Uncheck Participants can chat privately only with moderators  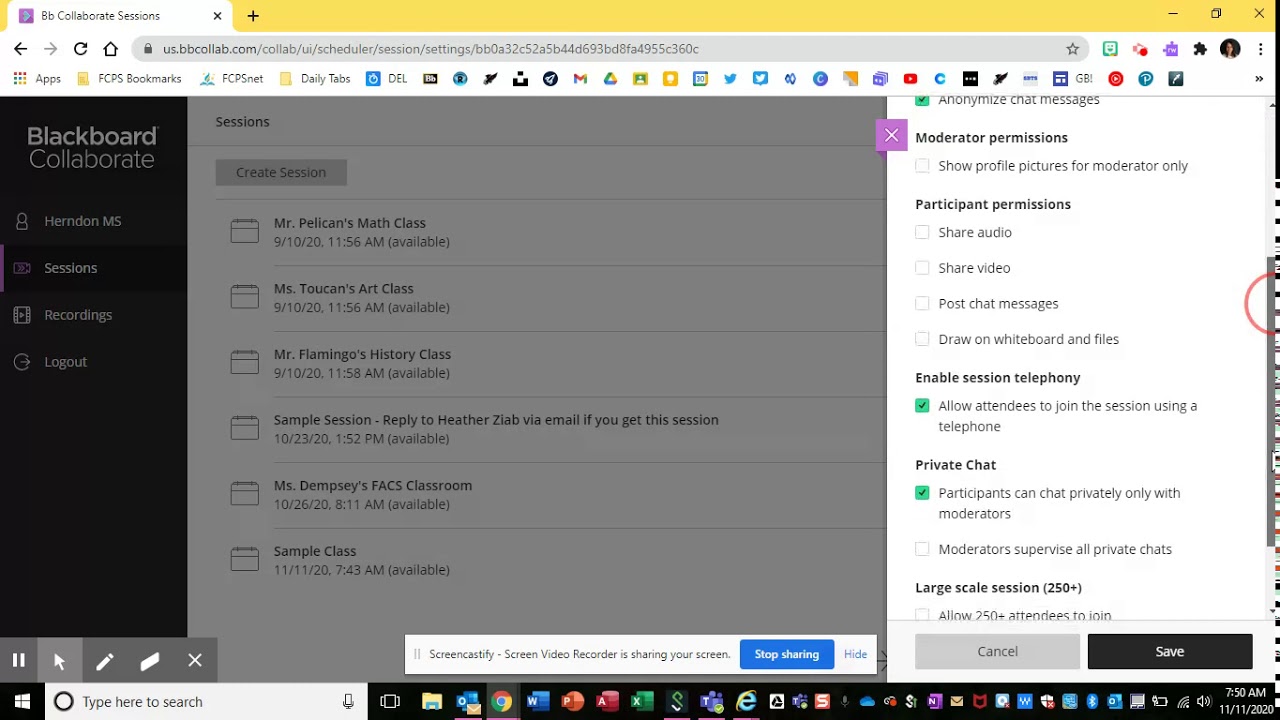[x=922, y=493]
